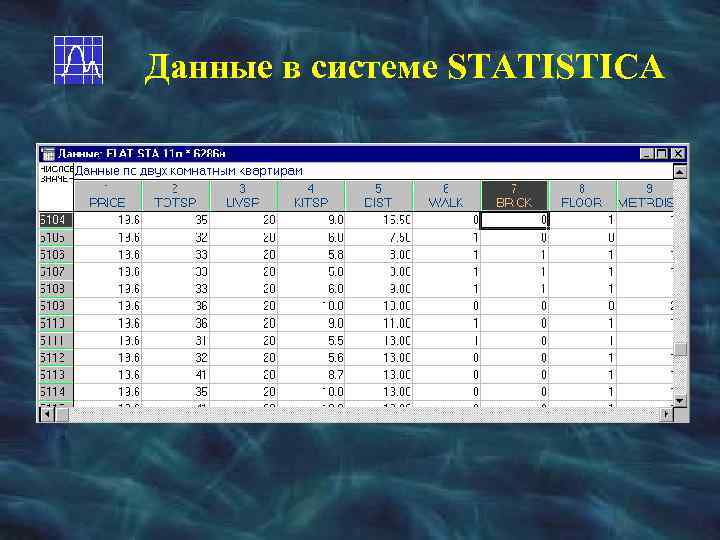Select the KITSP column header
This screenshot has height=540, width=720.
(x=311, y=196)
